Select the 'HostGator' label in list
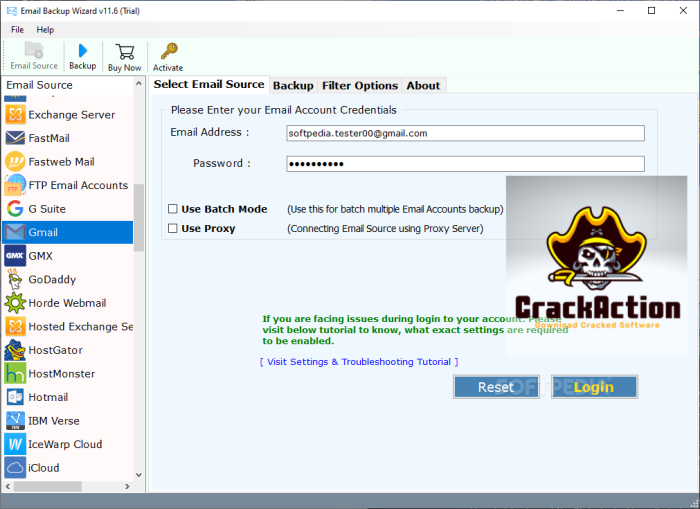 (56, 350)
